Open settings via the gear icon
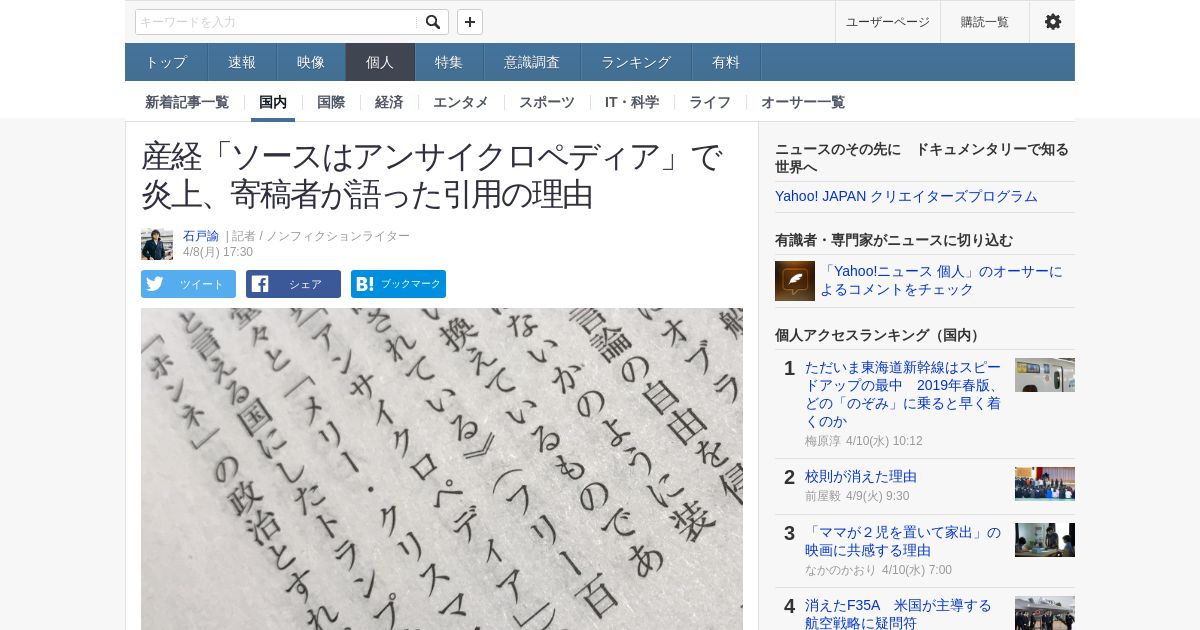Image resolution: width=1200 pixels, height=630 pixels. (1052, 22)
